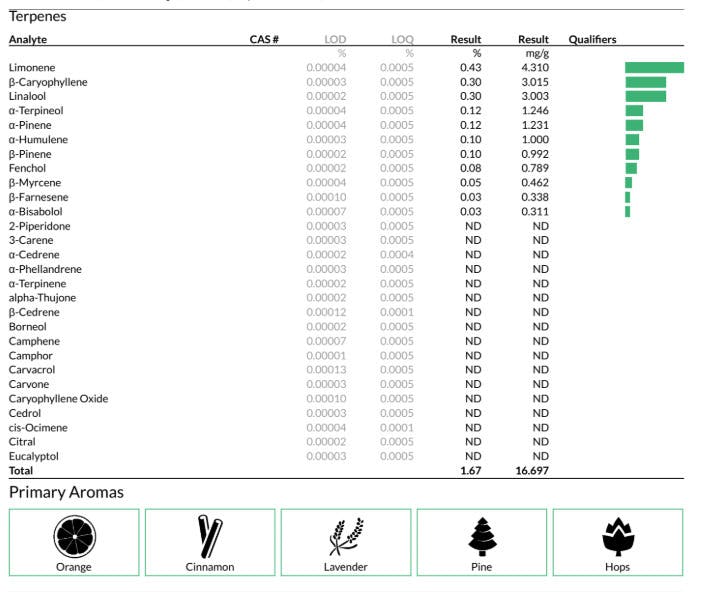The image size is (717, 592).
Task: Click the Primary Aromas heading
Action: coord(66,492)
